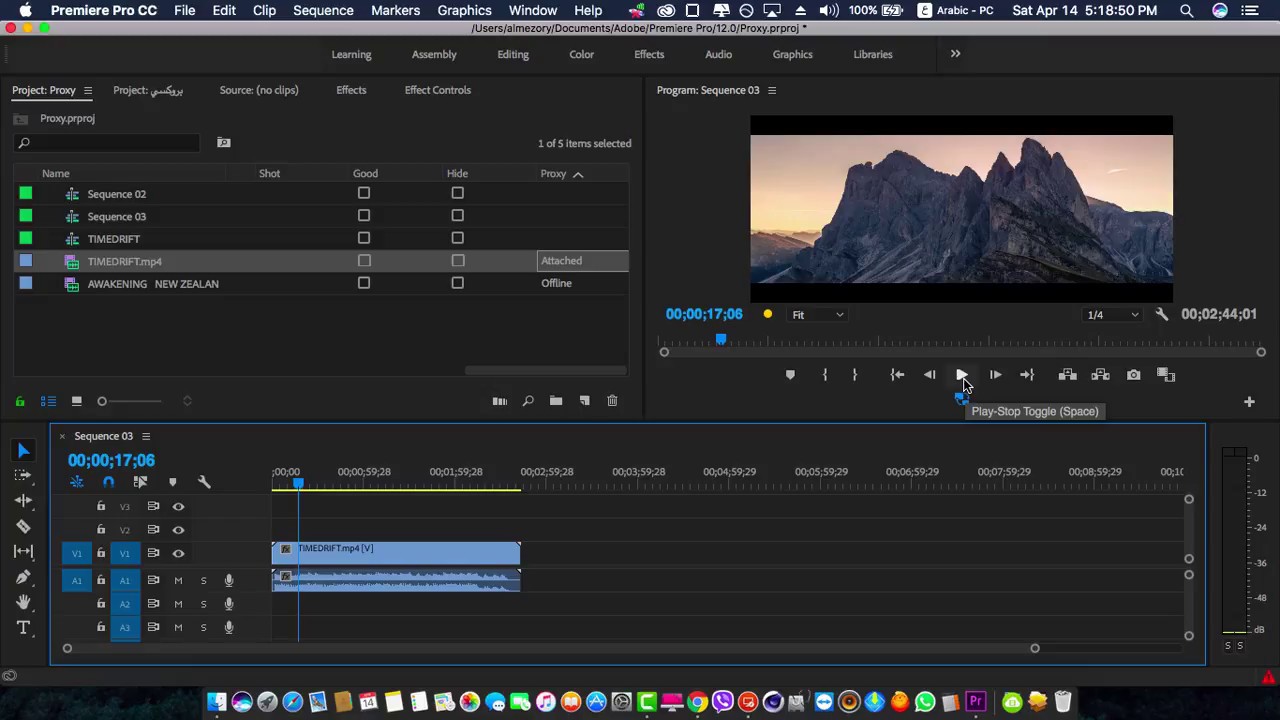1280x720 pixels.
Task: Switch to the Effect Controls tab
Action: pyautogui.click(x=437, y=90)
